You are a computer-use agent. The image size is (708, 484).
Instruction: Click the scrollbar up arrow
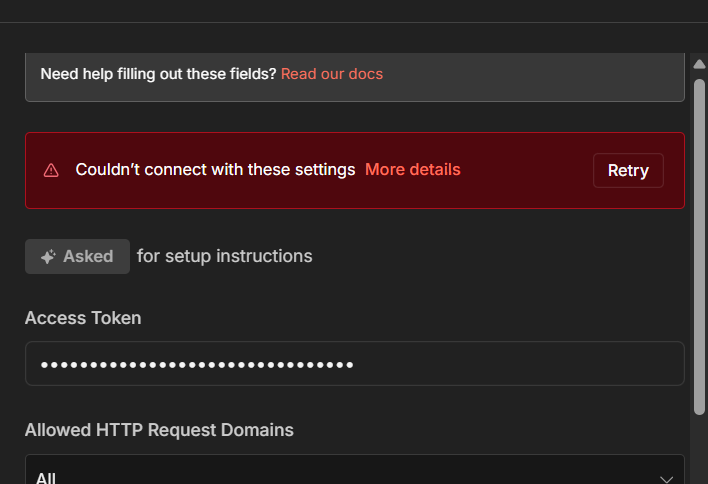[699, 65]
